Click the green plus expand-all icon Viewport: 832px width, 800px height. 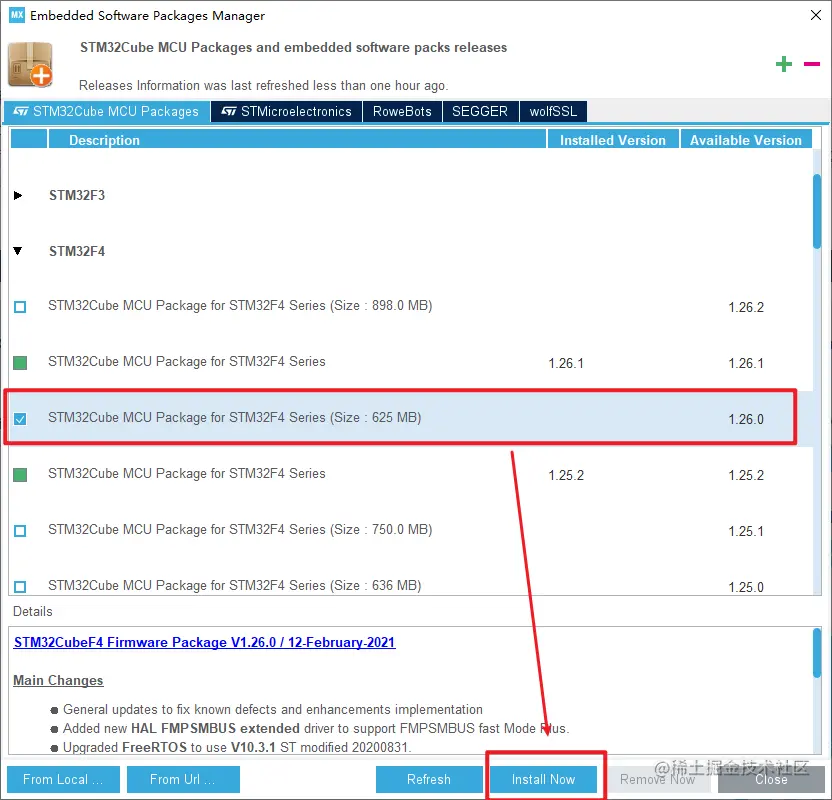coord(784,64)
